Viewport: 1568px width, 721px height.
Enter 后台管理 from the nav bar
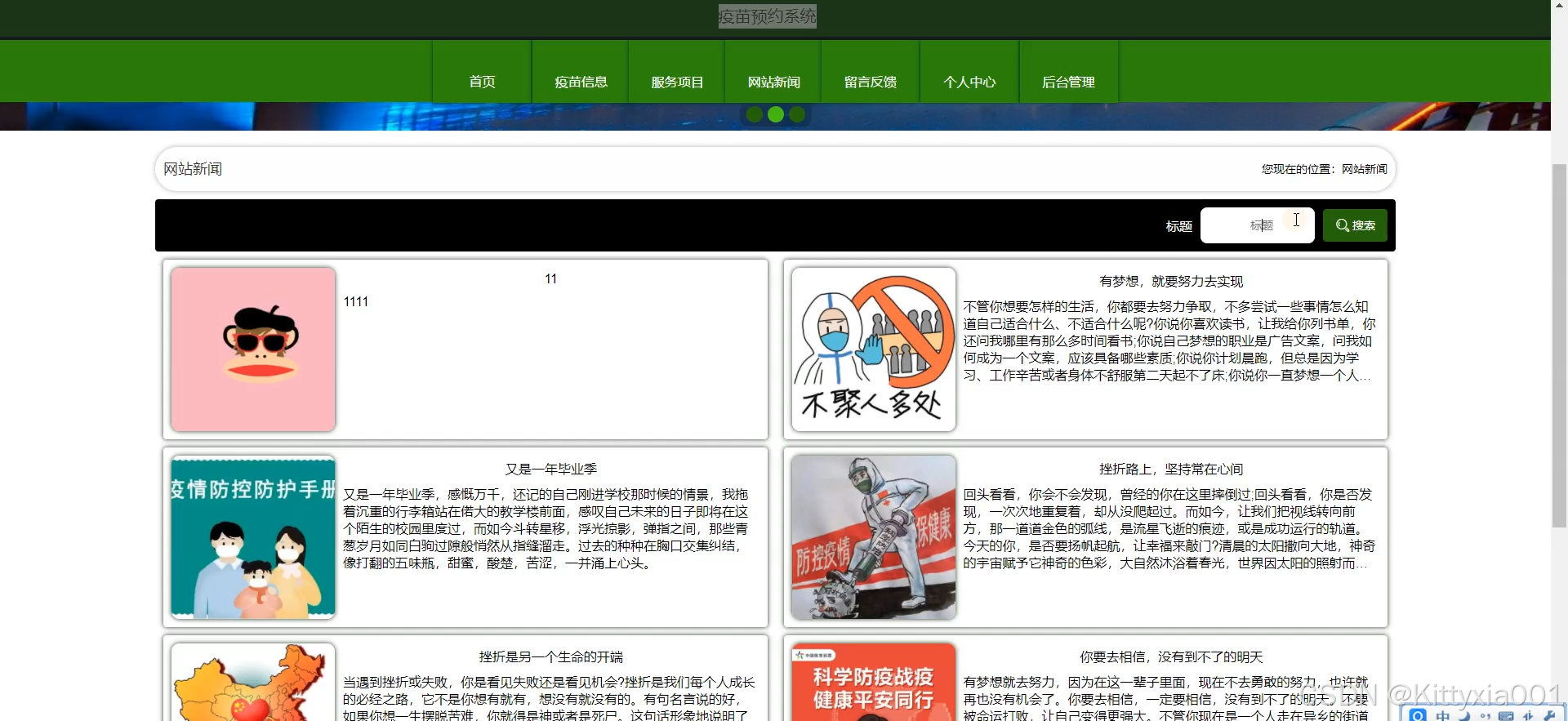coord(1068,82)
